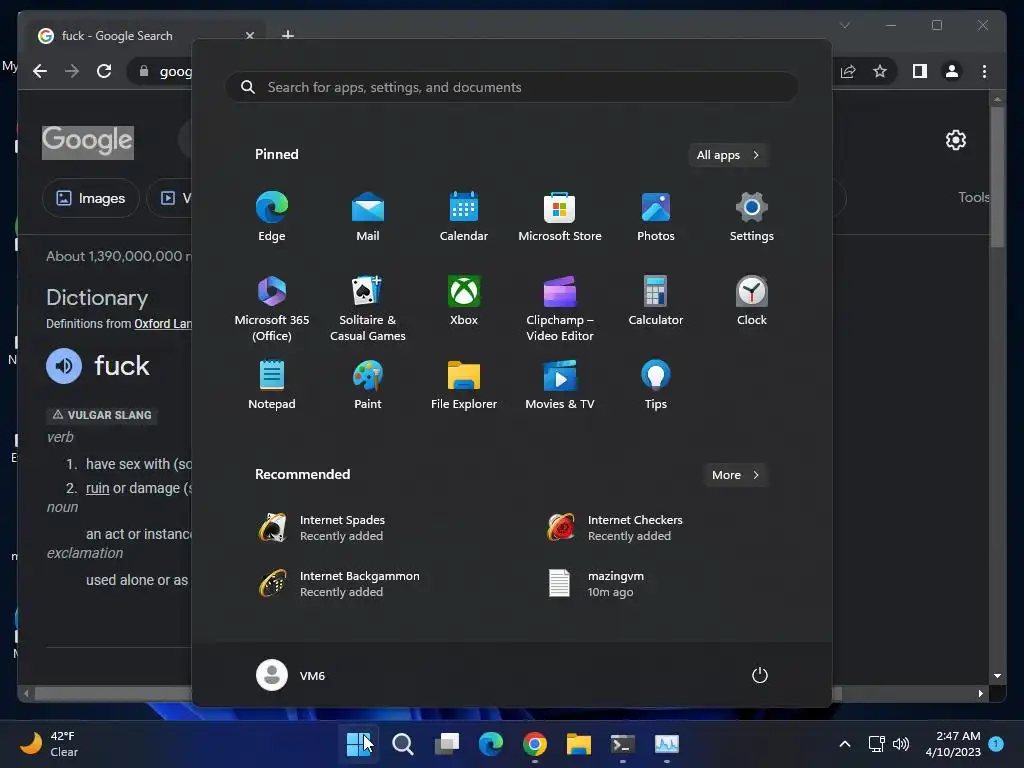The width and height of the screenshot is (1024, 768).
Task: Open the Xbox app
Action: tap(464, 301)
